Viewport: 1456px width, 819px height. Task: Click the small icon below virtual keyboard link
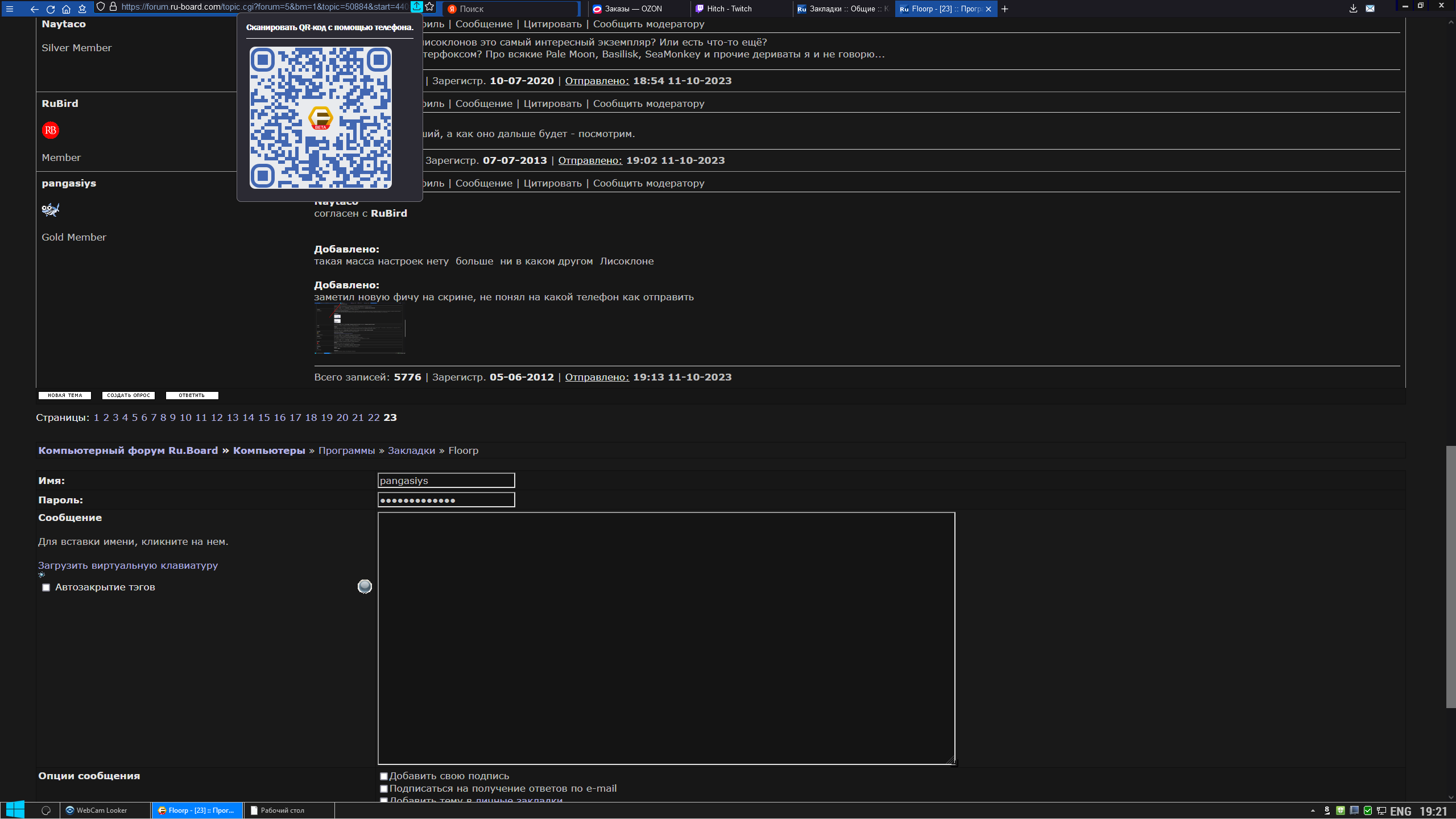tap(42, 575)
